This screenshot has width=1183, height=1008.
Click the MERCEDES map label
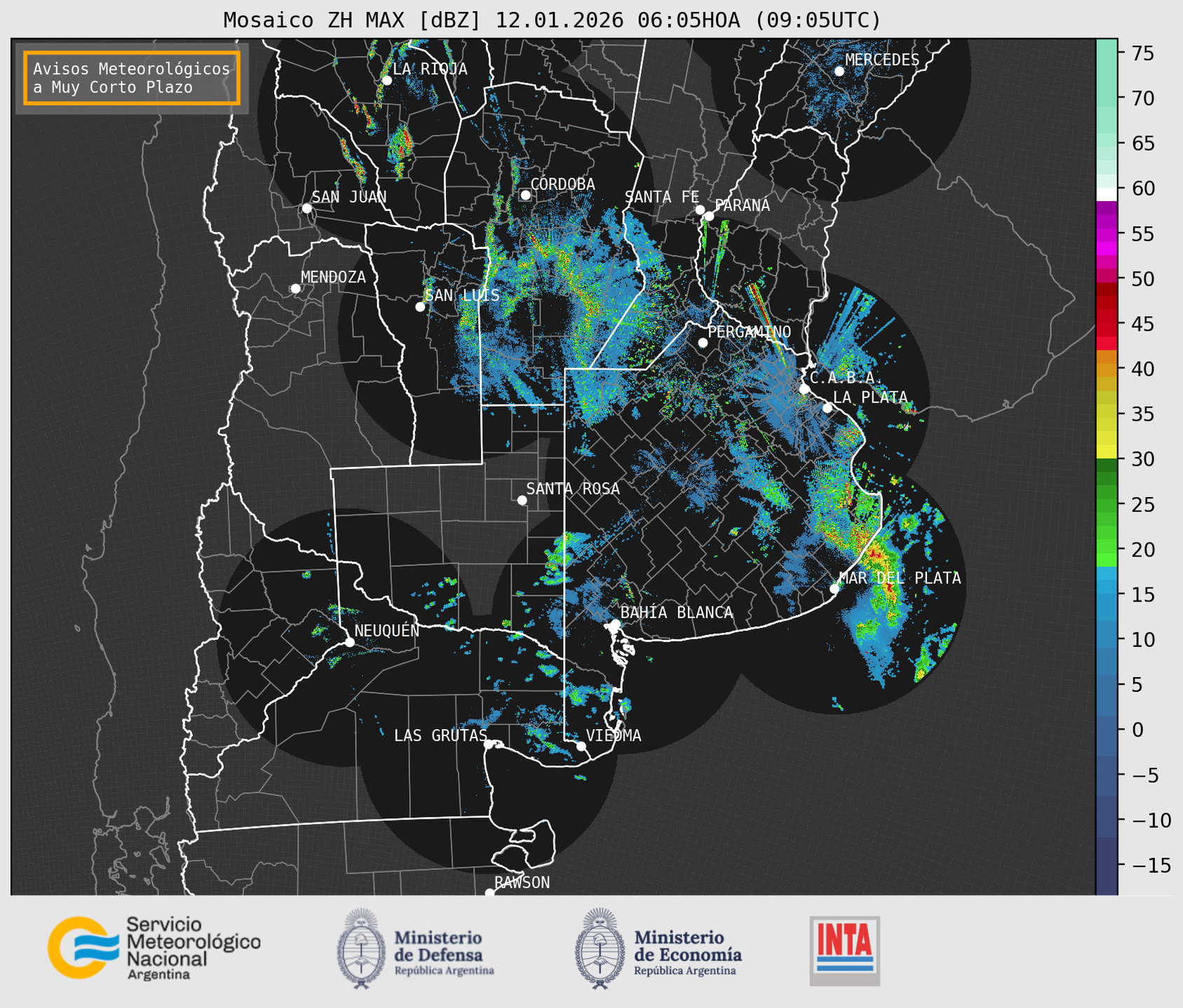[x=882, y=60]
